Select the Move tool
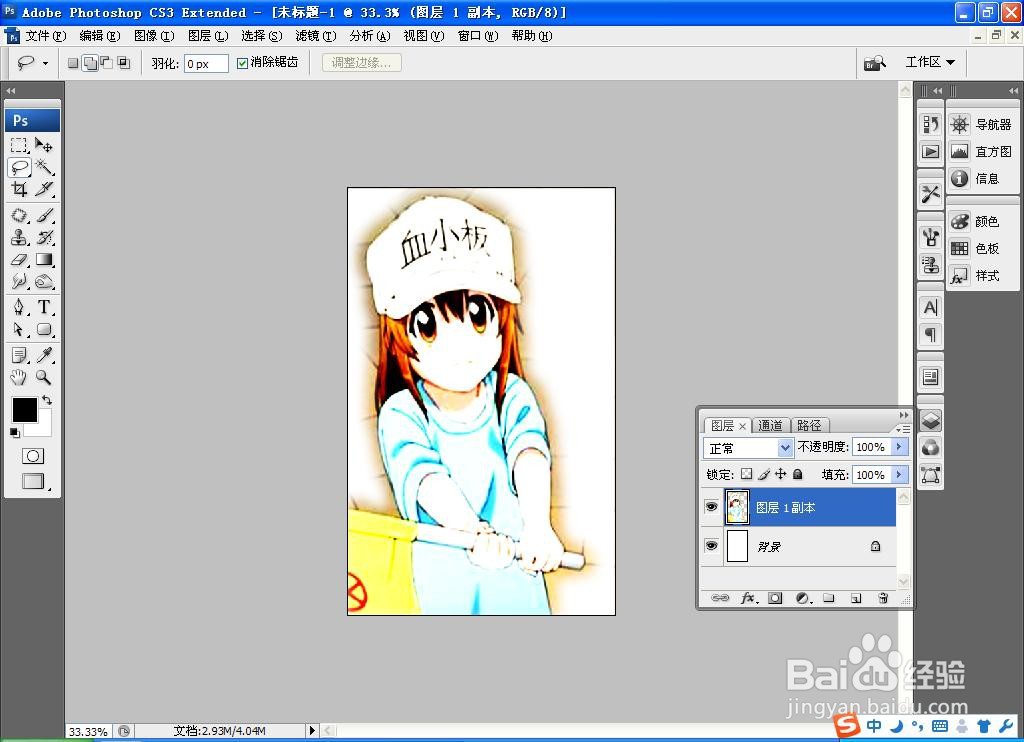This screenshot has height=742, width=1024. pos(44,145)
